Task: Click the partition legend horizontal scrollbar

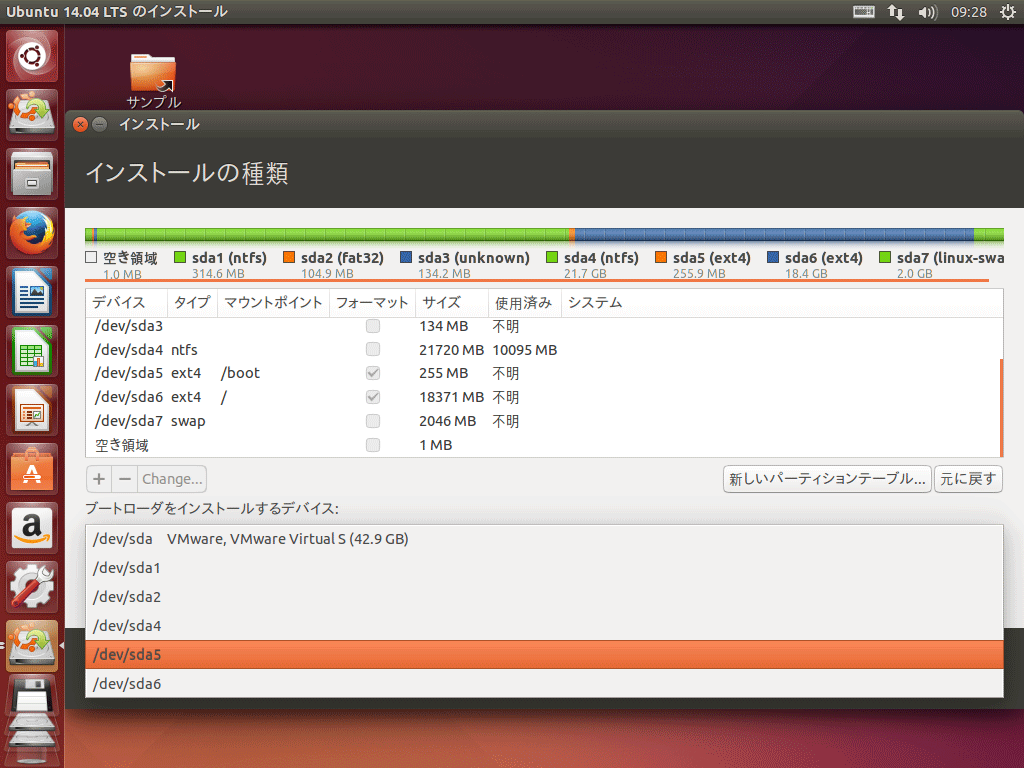Action: [537, 281]
